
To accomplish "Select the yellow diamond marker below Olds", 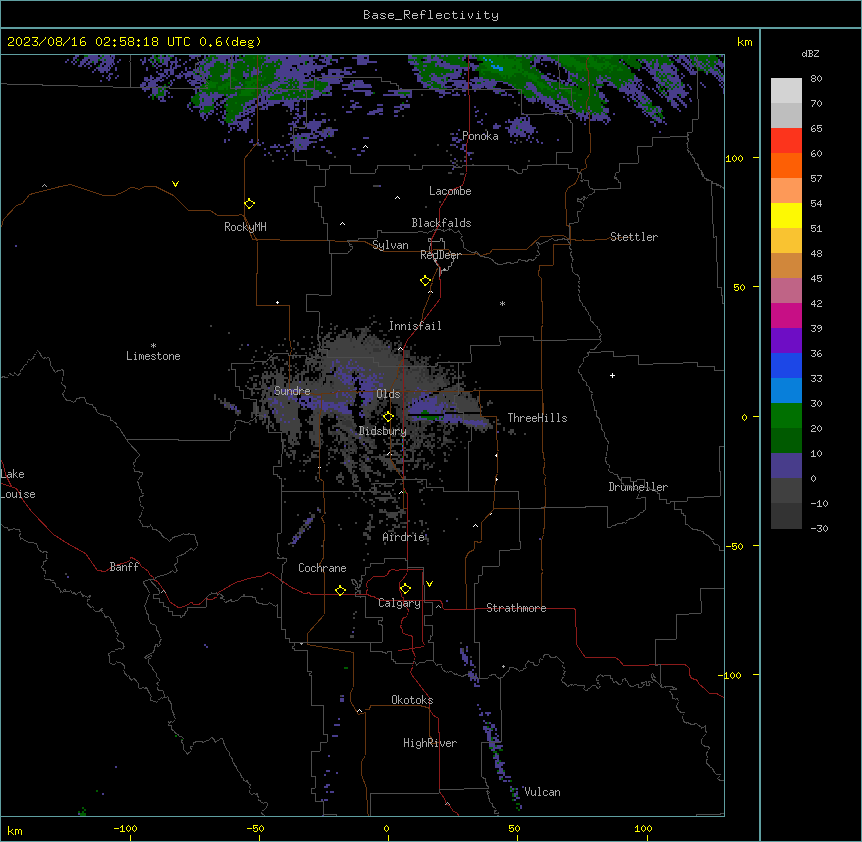I will click(388, 417).
